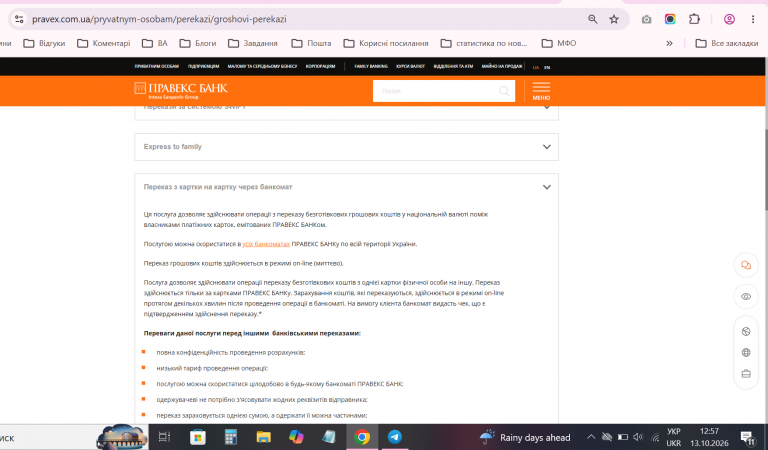
Task: Expand the Express to family section
Action: 346,147
